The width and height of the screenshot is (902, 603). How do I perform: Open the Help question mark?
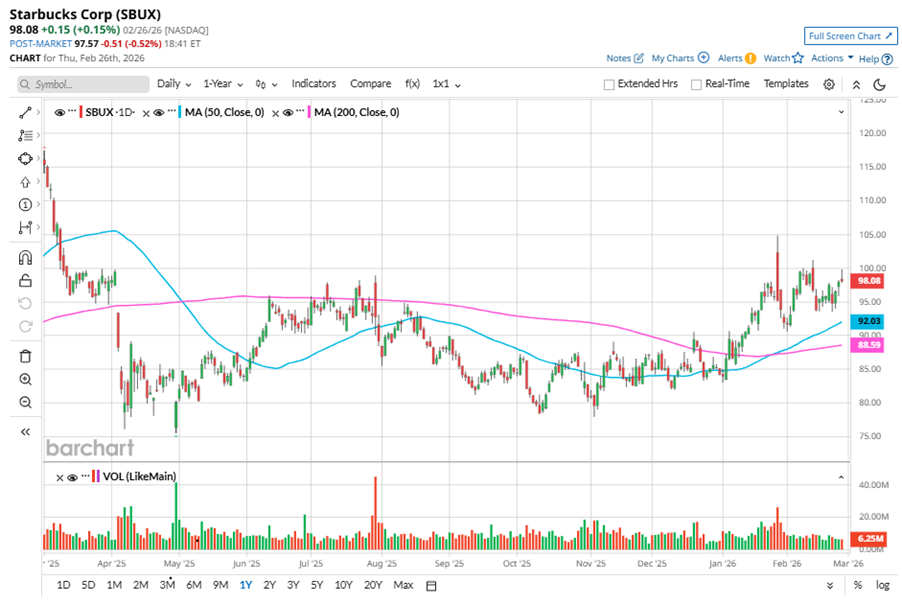tap(887, 59)
